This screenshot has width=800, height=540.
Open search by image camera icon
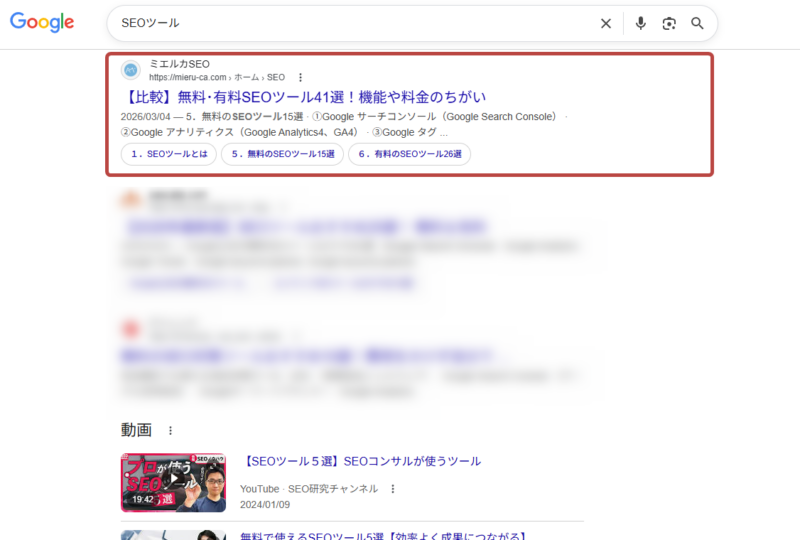pyautogui.click(x=669, y=23)
